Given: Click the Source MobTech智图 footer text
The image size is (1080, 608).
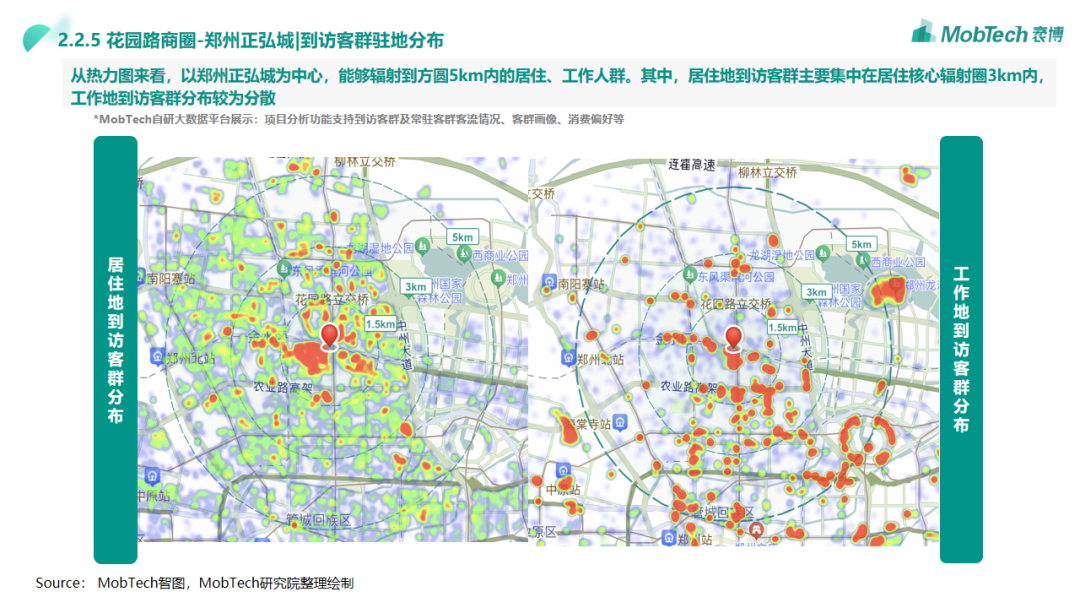Looking at the screenshot, I should [195, 583].
